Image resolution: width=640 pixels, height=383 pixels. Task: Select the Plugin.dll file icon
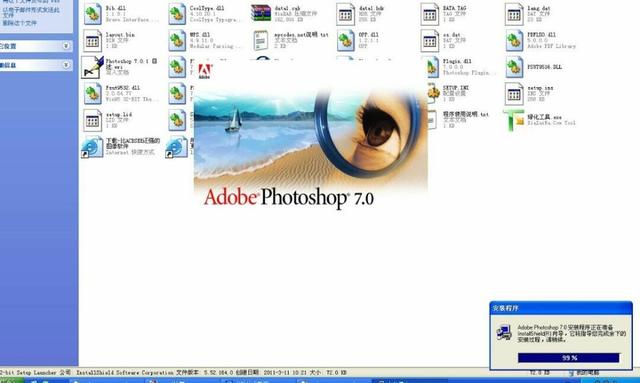tap(432, 67)
